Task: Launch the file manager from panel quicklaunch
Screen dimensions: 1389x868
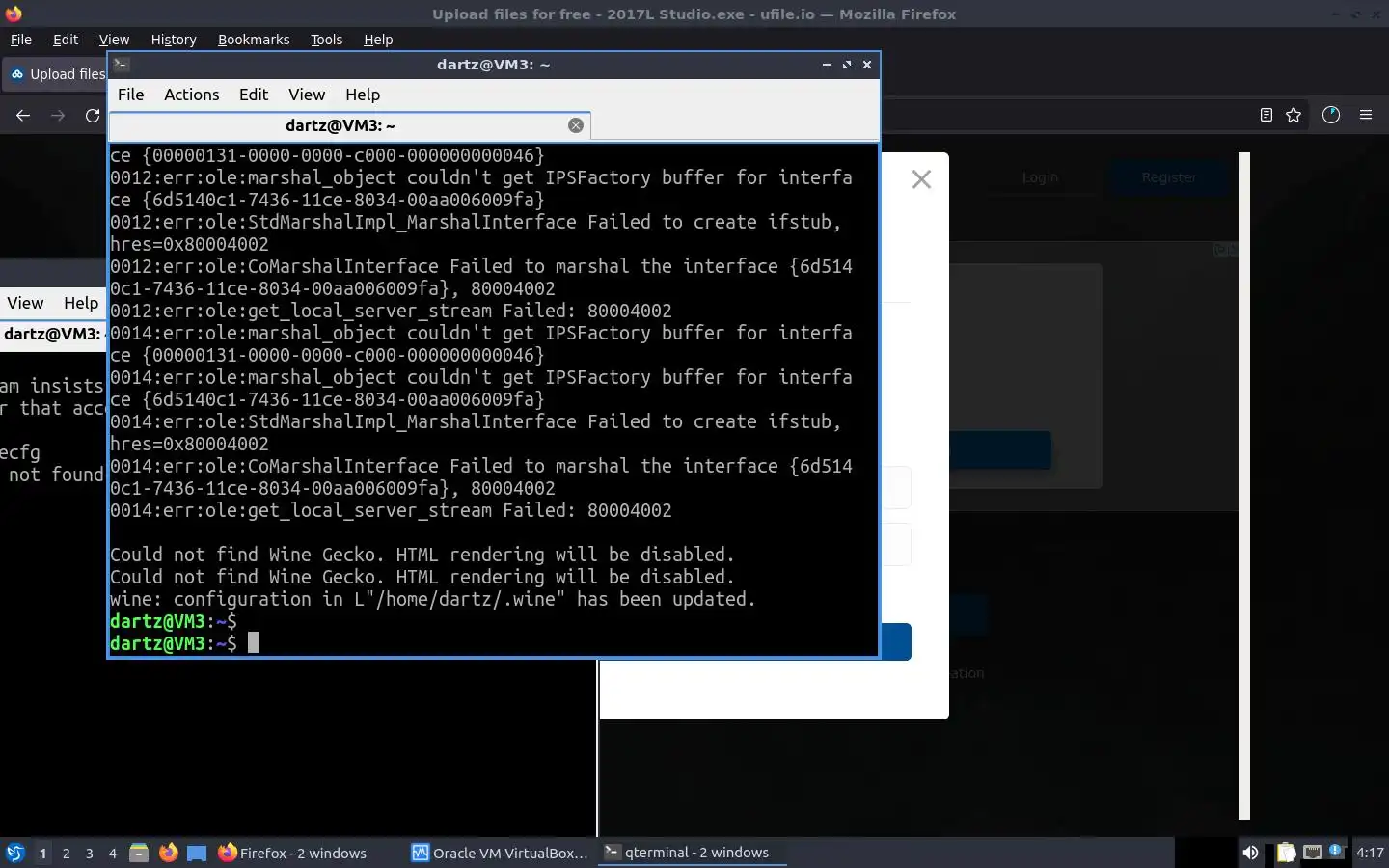Action: point(139,853)
